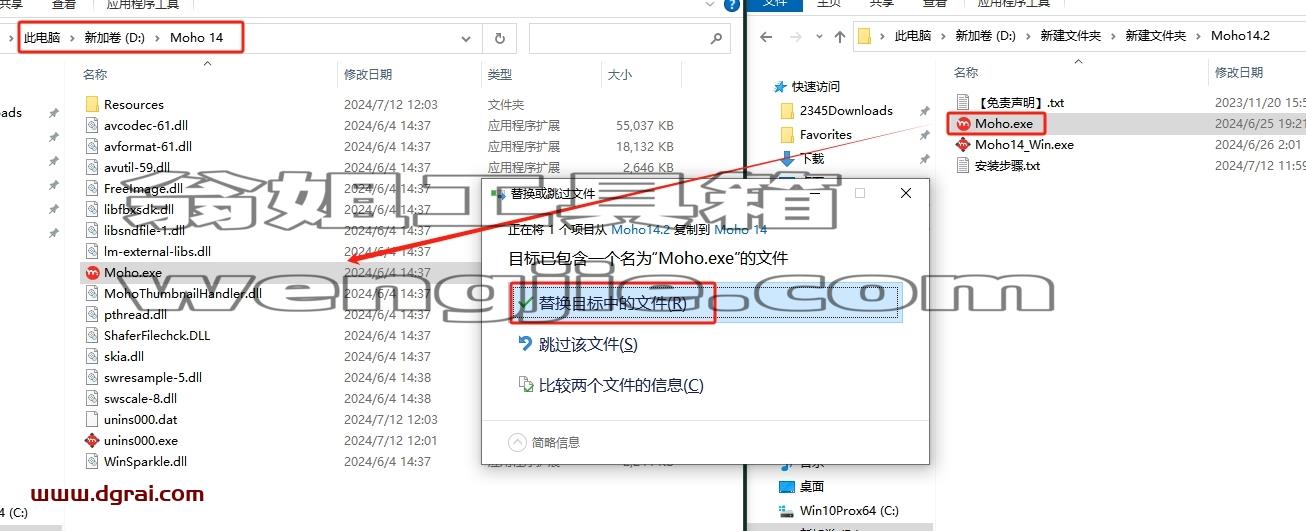Open address history dropdown in Moho 14 window
Viewport: 1306px width, 531px height.
click(466, 38)
